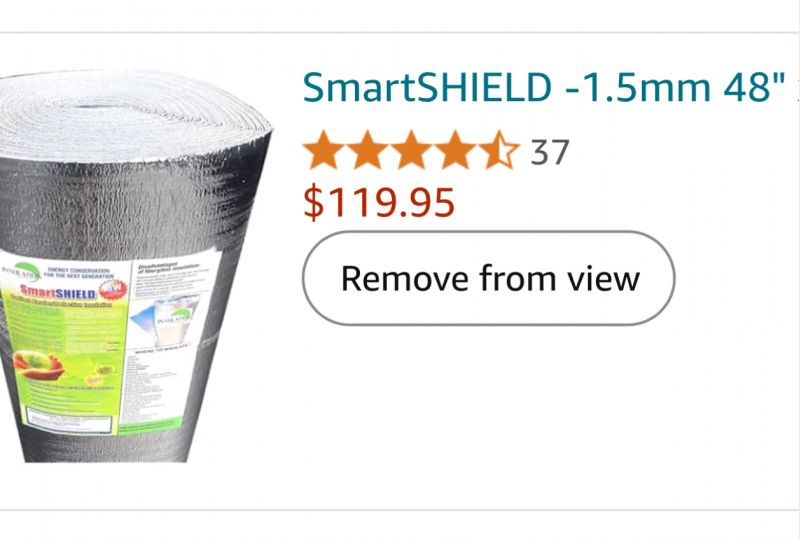The height and width of the screenshot is (539, 800).
Task: Click the first orange rating star
Action: coord(323,150)
